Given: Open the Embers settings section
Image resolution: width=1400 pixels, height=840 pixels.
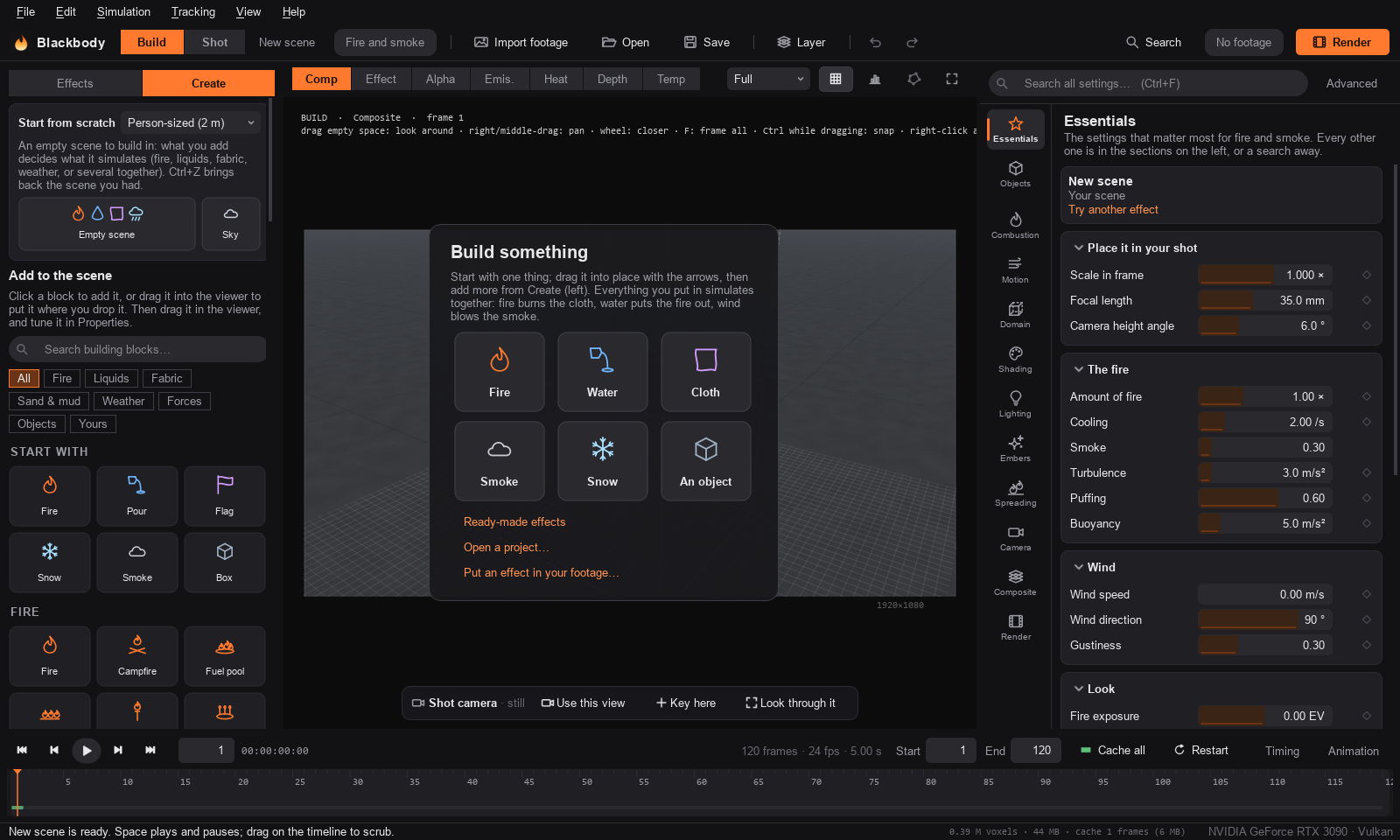Looking at the screenshot, I should [x=1015, y=447].
